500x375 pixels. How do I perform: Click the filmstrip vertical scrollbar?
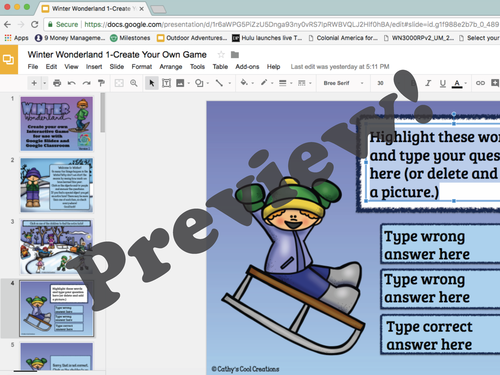[103, 112]
